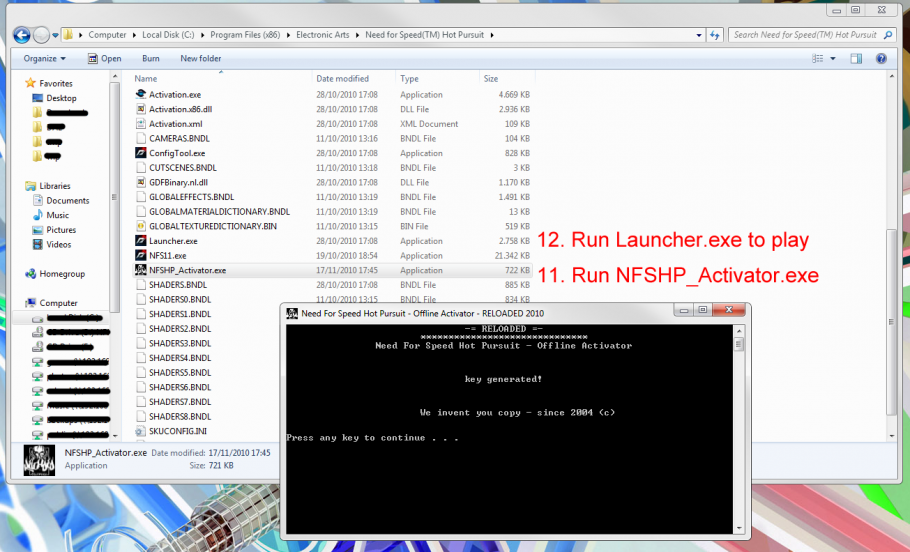Click the Help question mark icon
Image resolution: width=910 pixels, height=552 pixels.
click(881, 59)
